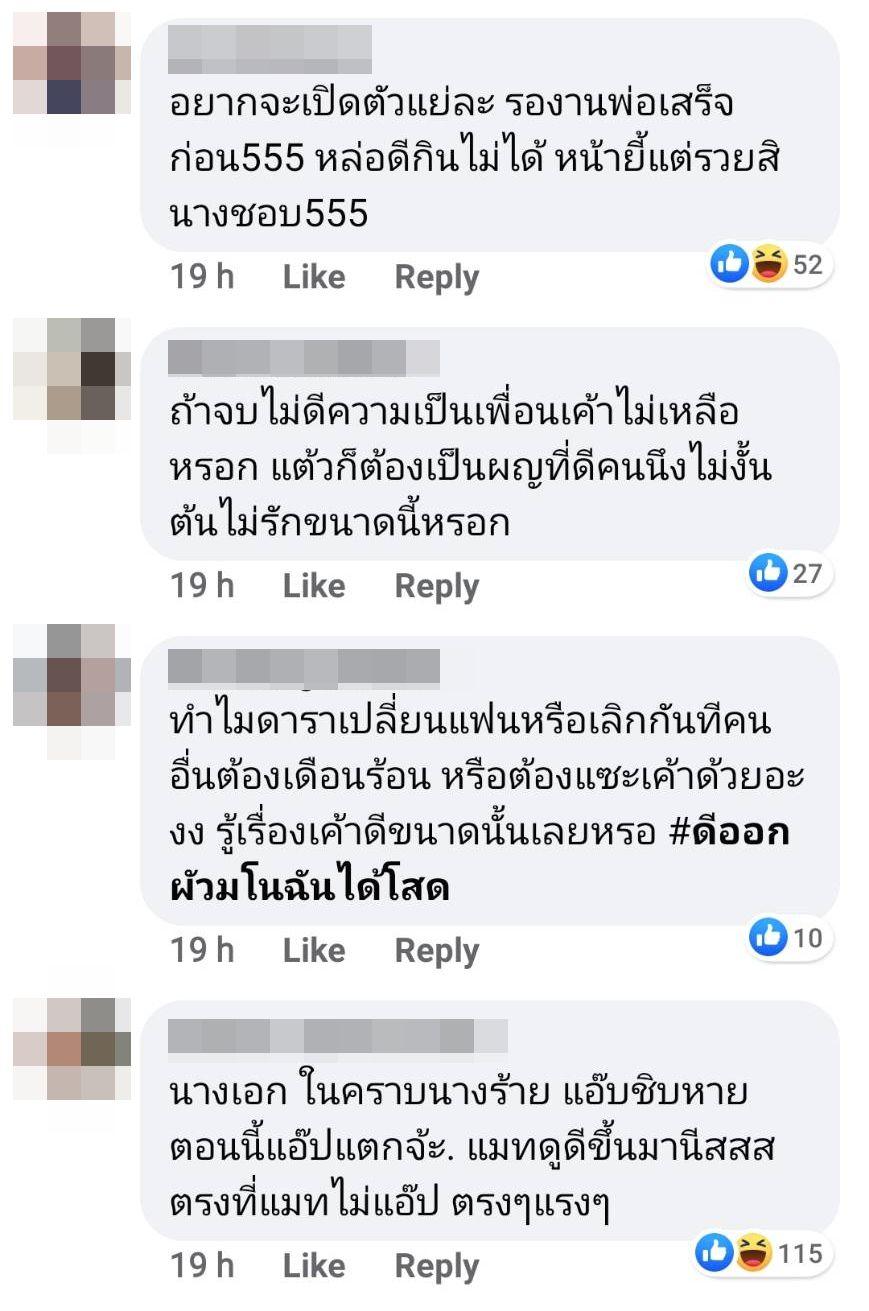Open the like reactions showing 10
869x1311 pixels.
(x=790, y=937)
